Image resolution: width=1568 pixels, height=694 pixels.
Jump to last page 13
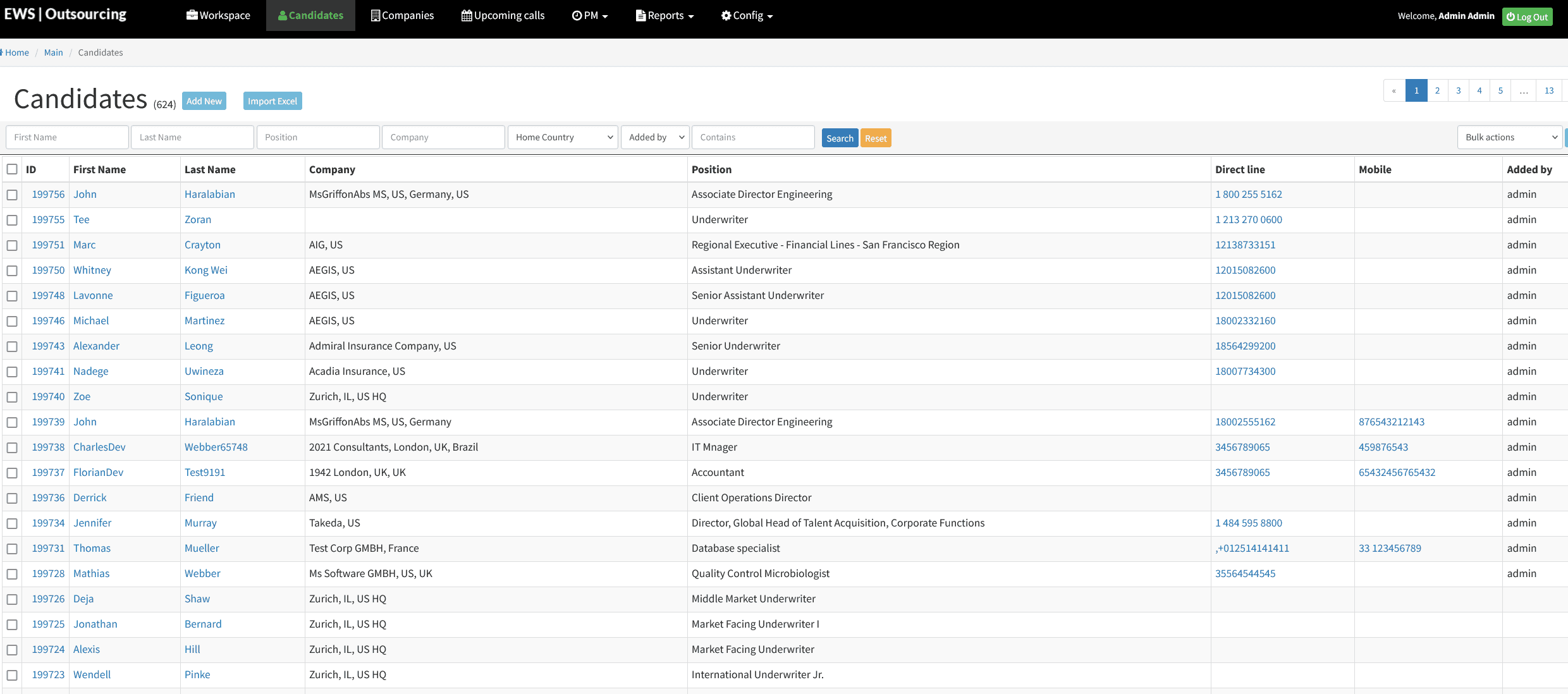click(x=1549, y=90)
